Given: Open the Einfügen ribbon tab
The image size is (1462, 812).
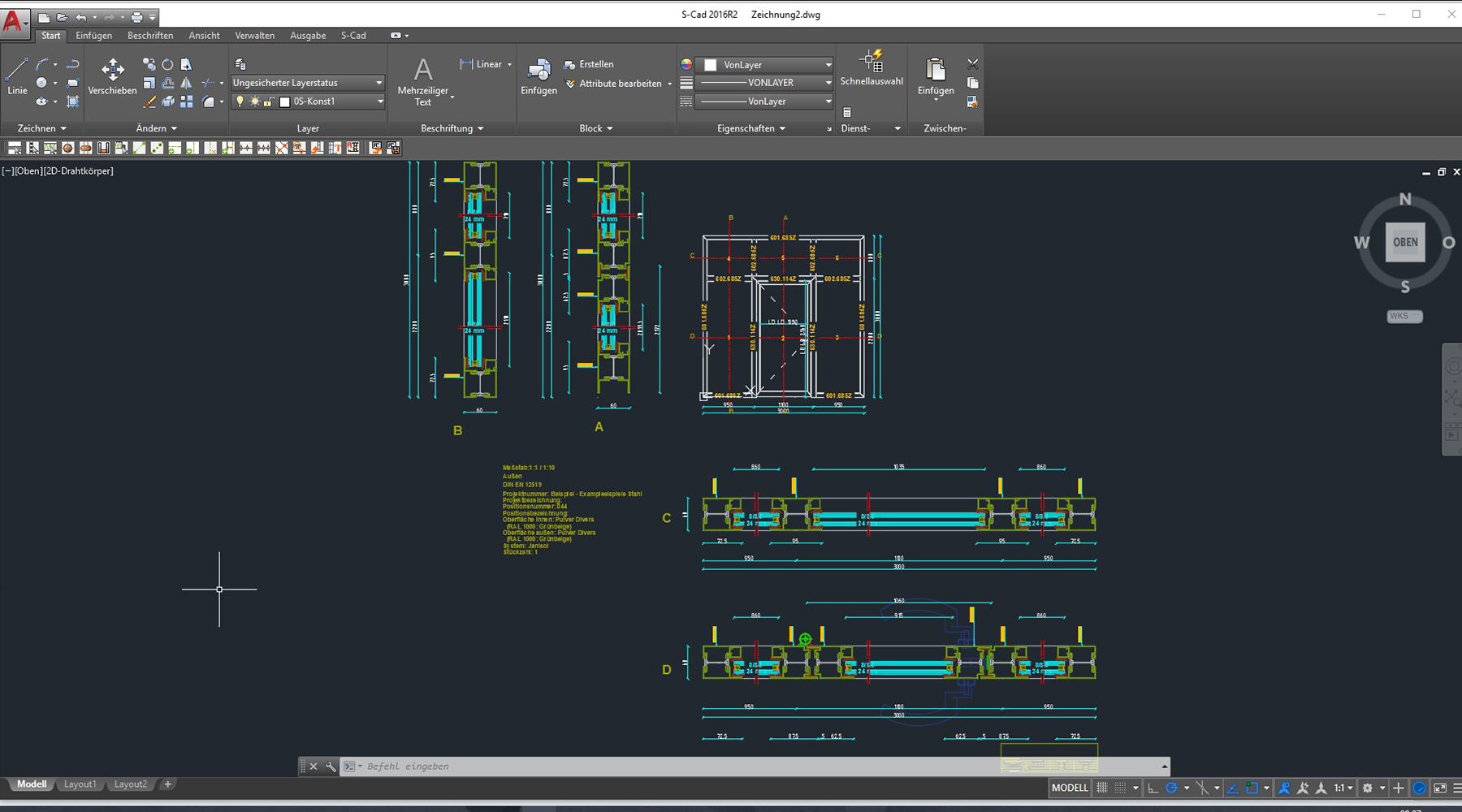Looking at the screenshot, I should click(x=94, y=36).
